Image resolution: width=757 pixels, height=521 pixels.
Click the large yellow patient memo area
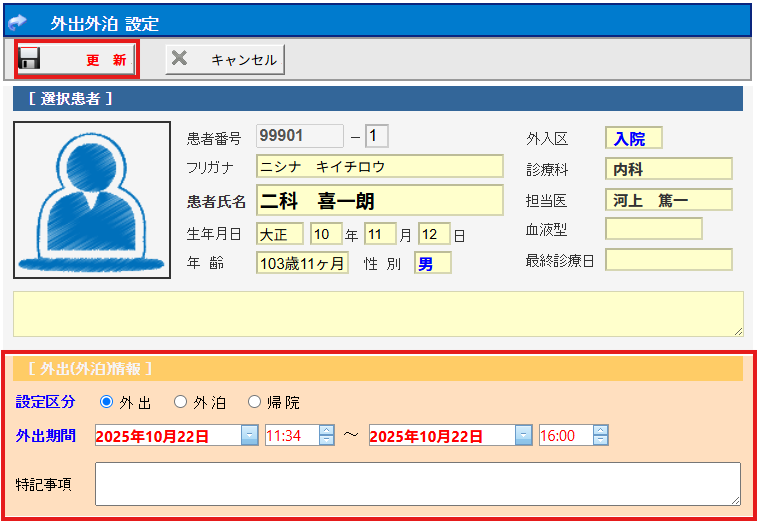pos(378,313)
